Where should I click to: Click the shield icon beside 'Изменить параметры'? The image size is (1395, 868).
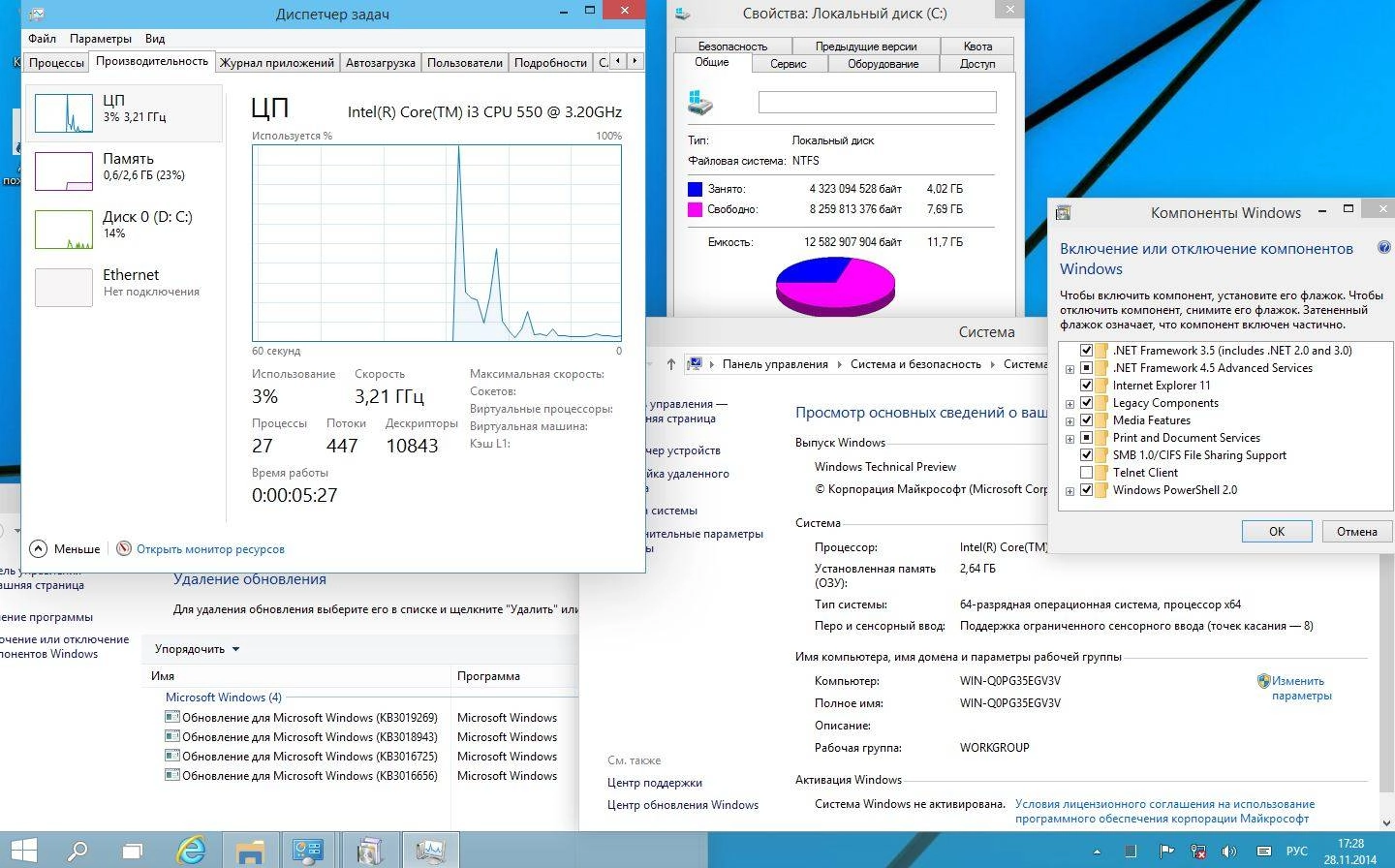click(x=1263, y=681)
